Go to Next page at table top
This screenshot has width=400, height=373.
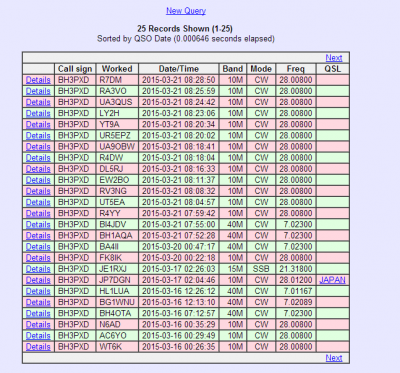tap(334, 58)
